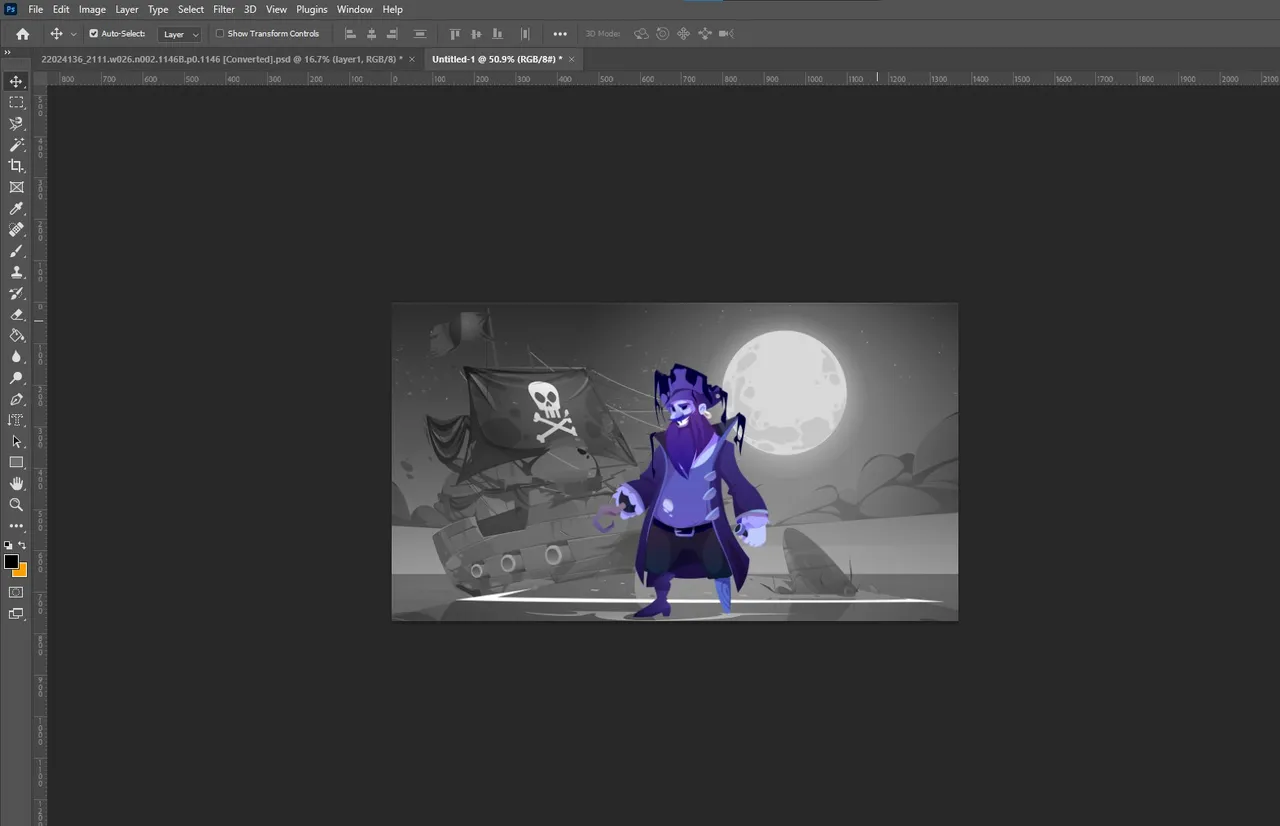Align horizontal centers in options bar

pyautogui.click(x=371, y=34)
